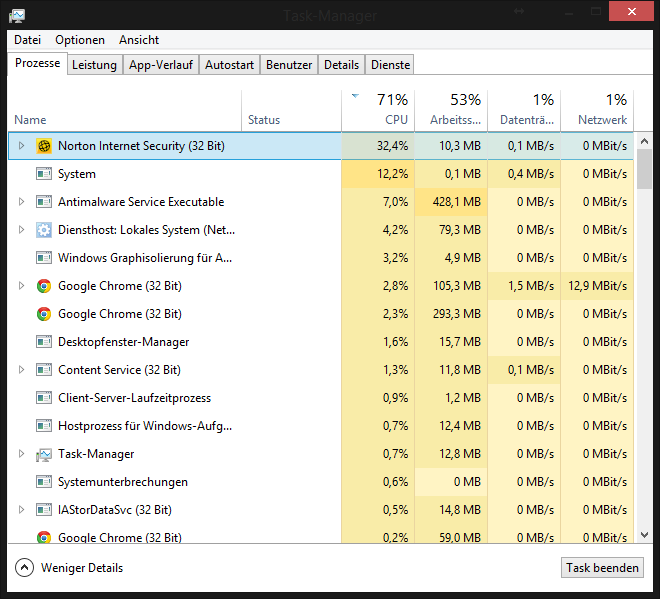Sort by the Datenträger column header
The width and height of the screenshot is (660, 599).
click(x=524, y=110)
